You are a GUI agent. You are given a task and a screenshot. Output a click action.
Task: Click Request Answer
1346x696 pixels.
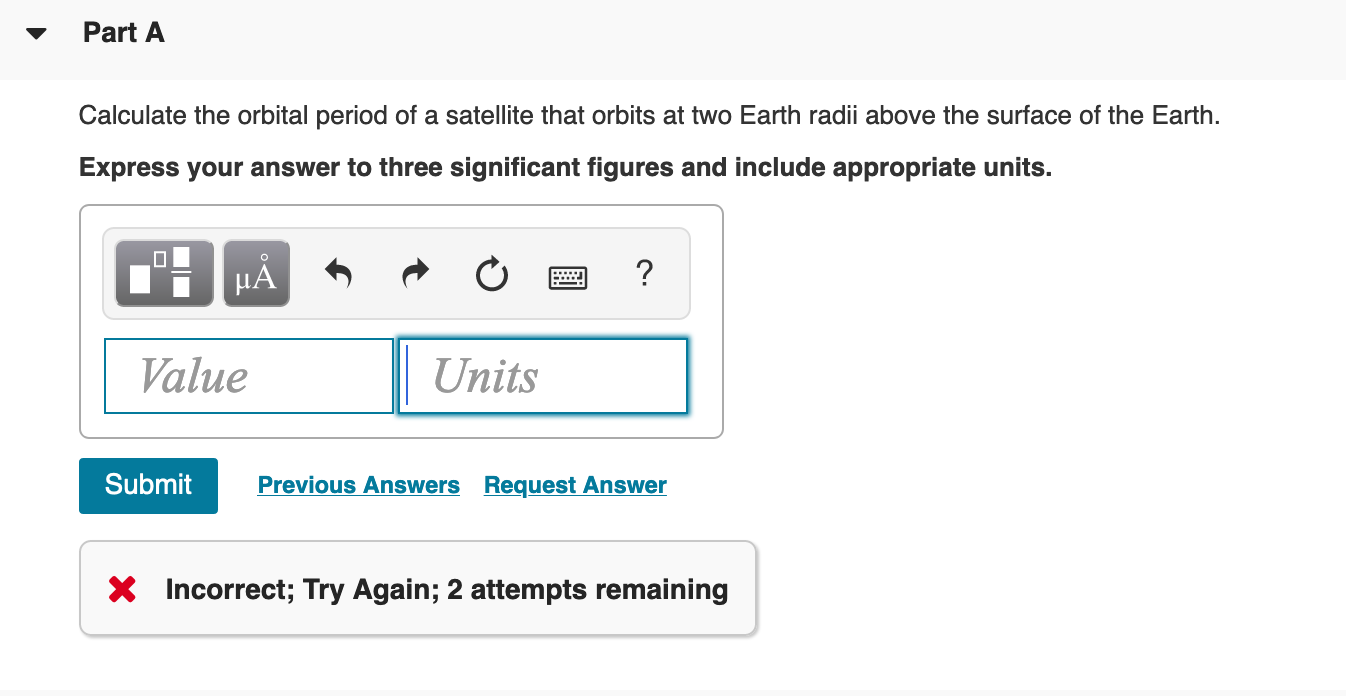click(x=574, y=485)
